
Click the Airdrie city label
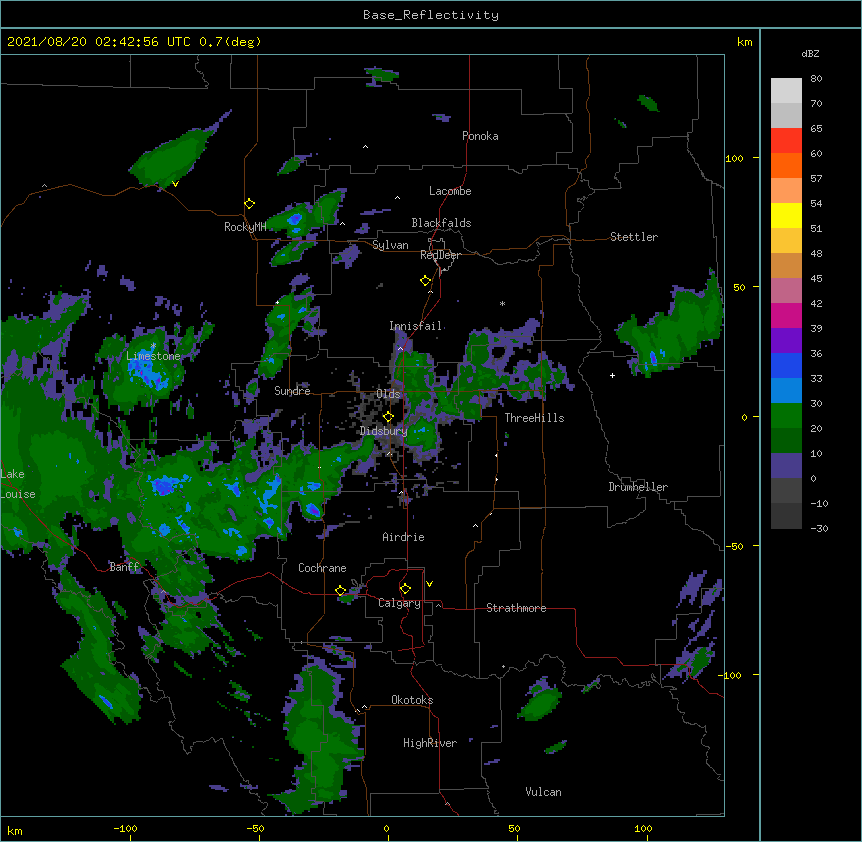pyautogui.click(x=404, y=537)
